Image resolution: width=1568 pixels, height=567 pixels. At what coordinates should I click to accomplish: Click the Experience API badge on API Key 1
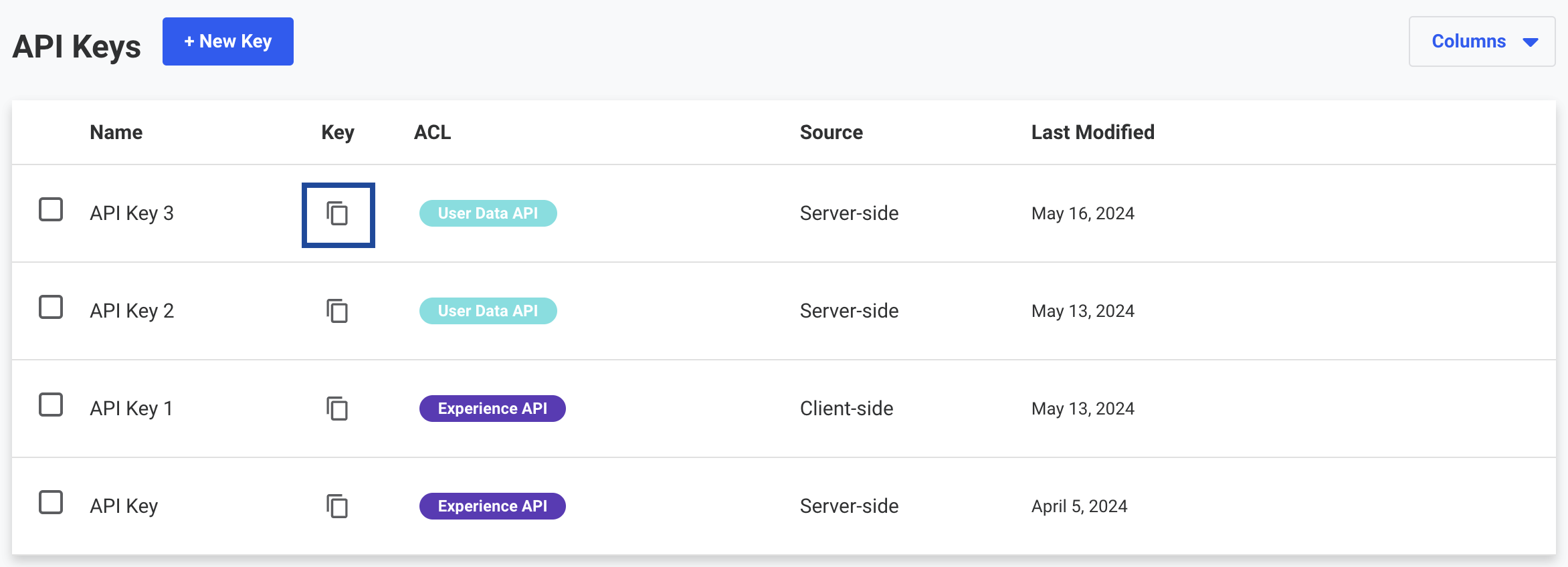pos(492,409)
